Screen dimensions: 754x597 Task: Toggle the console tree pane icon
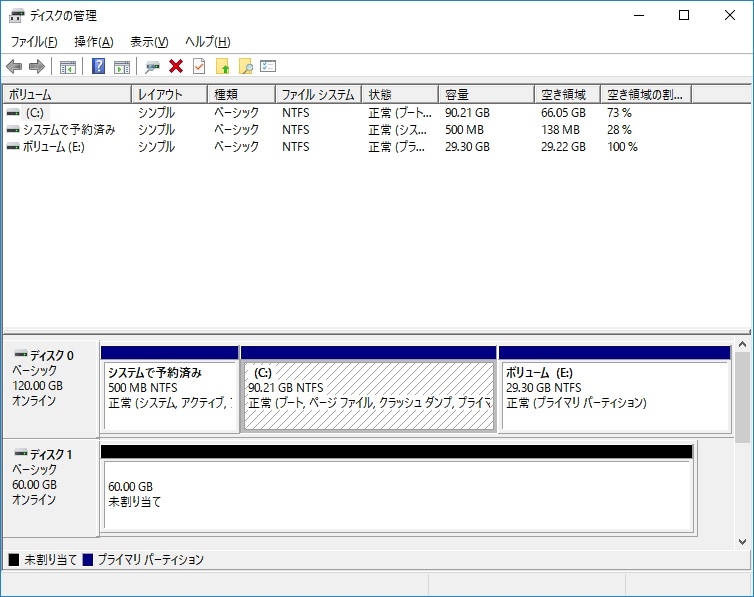click(x=68, y=67)
